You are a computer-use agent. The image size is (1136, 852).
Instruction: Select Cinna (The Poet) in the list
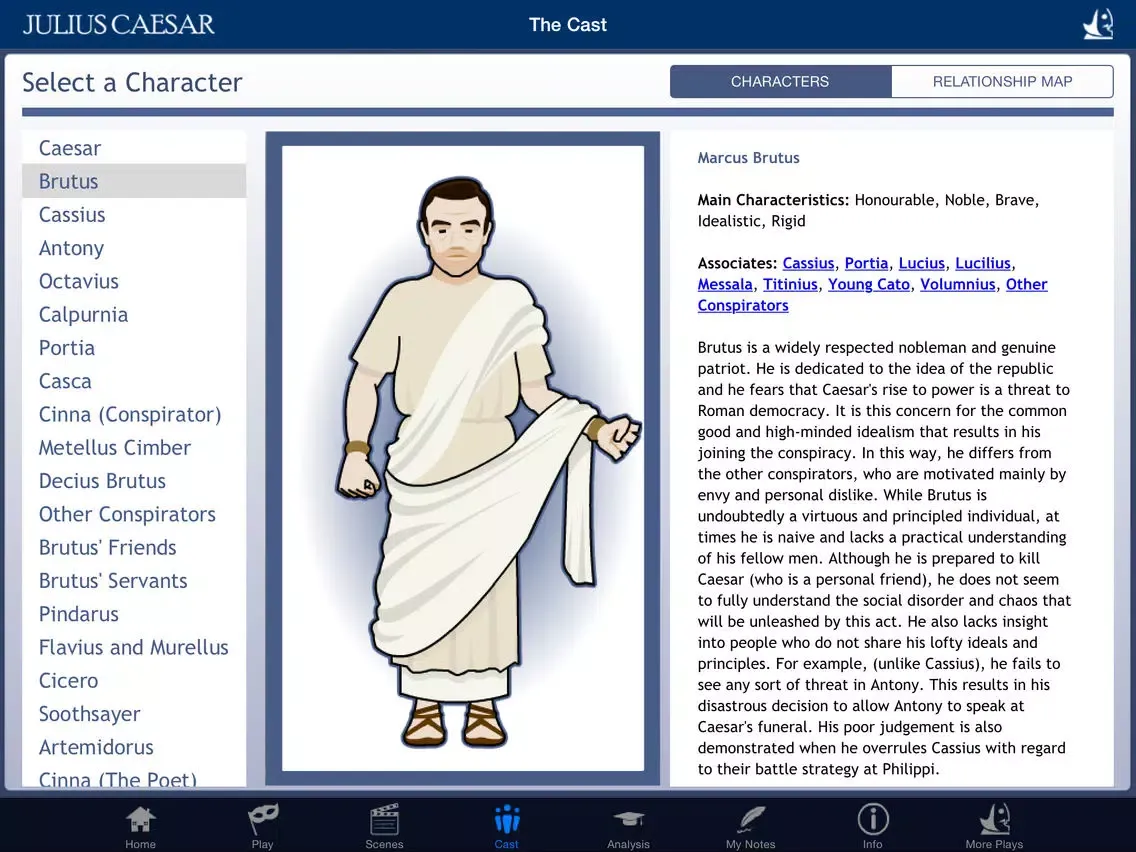tap(134, 777)
